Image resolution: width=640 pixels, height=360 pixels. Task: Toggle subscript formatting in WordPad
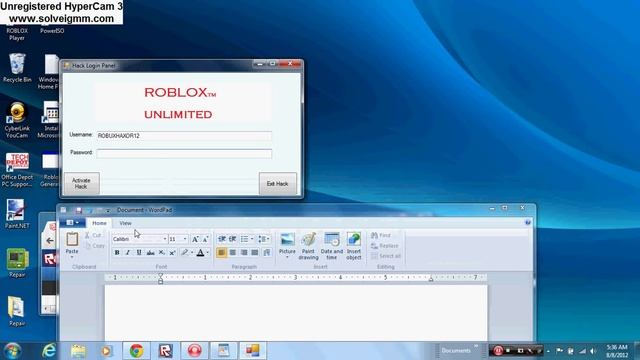(x=162, y=253)
